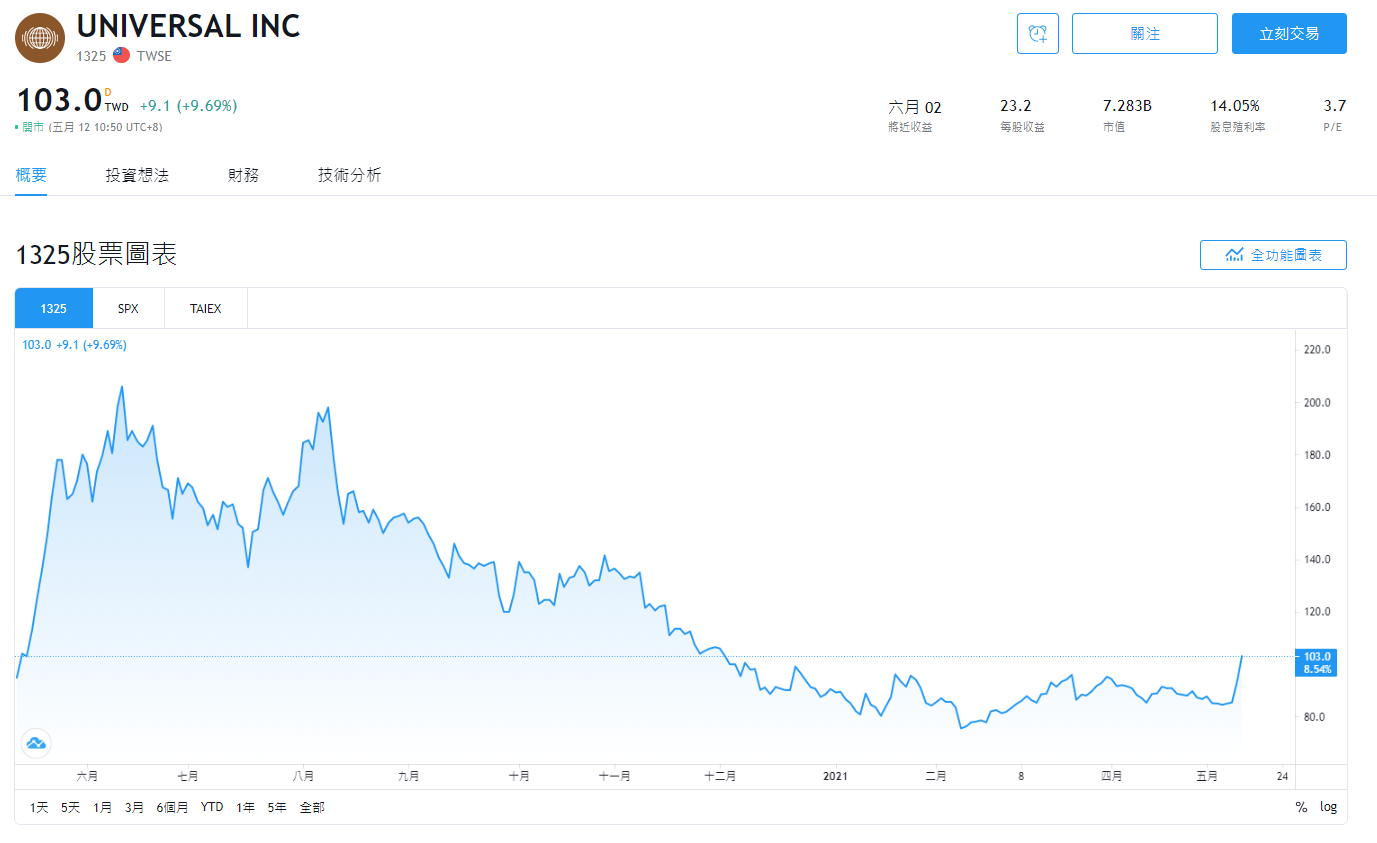
Task: Set chart range to 1月
Action: click(x=102, y=807)
